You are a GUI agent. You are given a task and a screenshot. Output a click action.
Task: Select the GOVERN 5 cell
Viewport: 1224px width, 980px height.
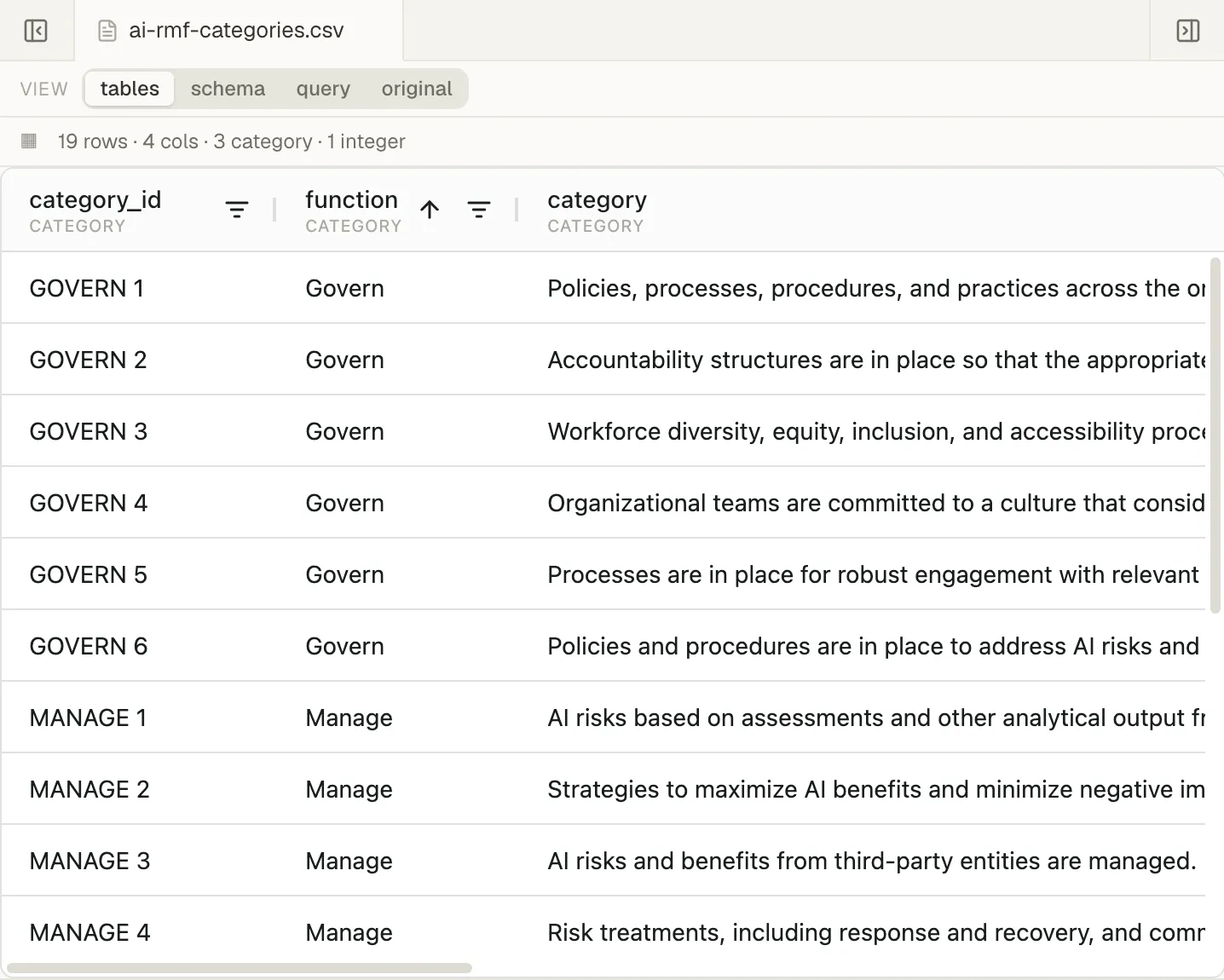click(138, 574)
